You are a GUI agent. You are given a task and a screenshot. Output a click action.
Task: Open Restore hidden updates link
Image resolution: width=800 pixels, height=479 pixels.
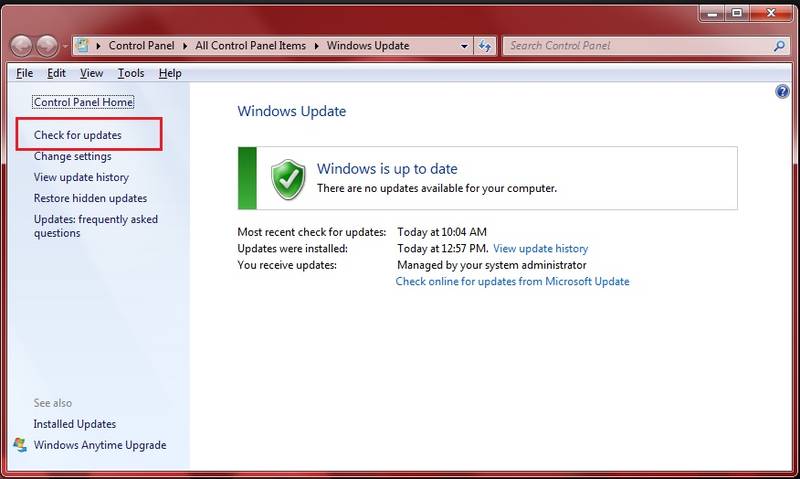coord(90,198)
